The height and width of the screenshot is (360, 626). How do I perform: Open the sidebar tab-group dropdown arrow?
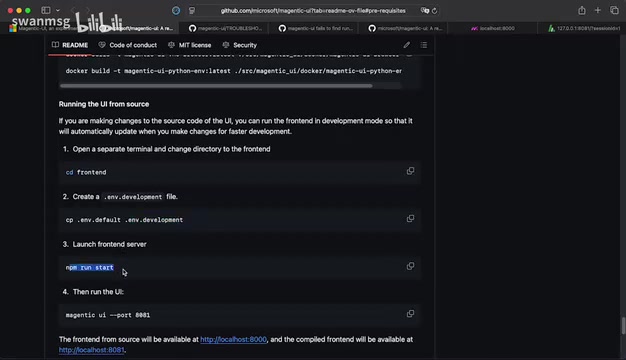pyautogui.click(x=58, y=10)
